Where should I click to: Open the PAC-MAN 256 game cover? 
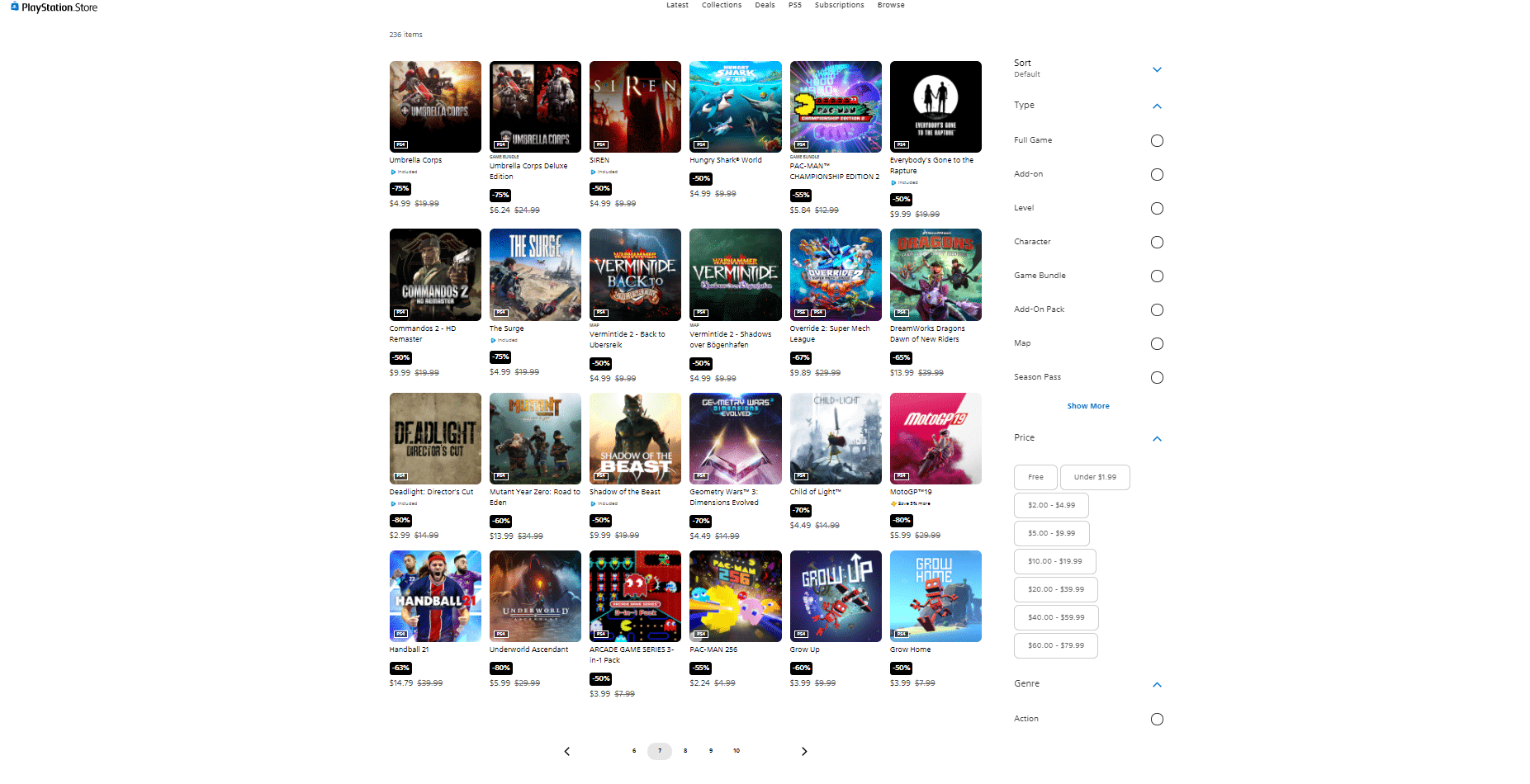[735, 596]
